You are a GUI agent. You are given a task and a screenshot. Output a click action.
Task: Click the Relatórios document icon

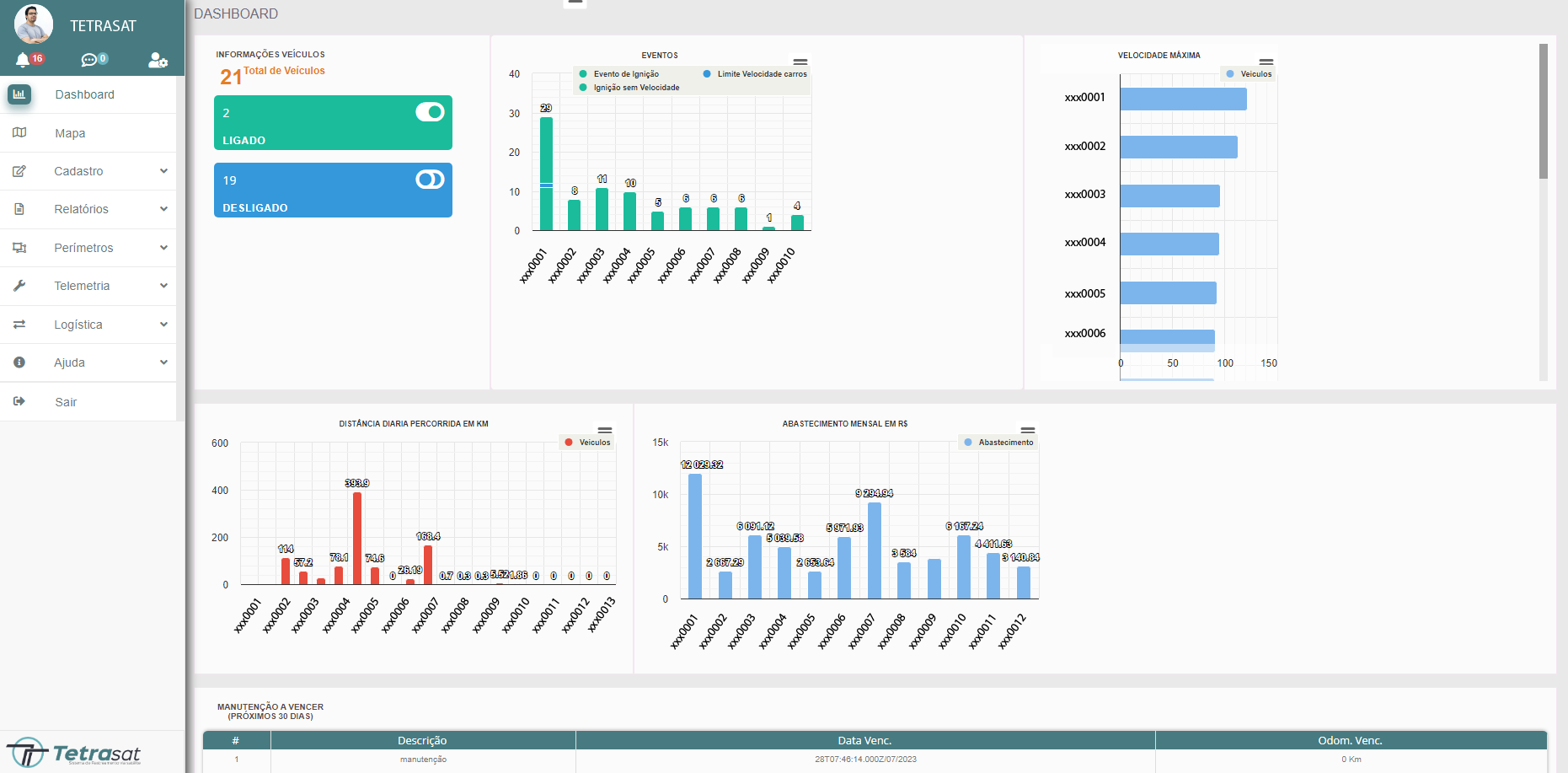pyautogui.click(x=19, y=209)
